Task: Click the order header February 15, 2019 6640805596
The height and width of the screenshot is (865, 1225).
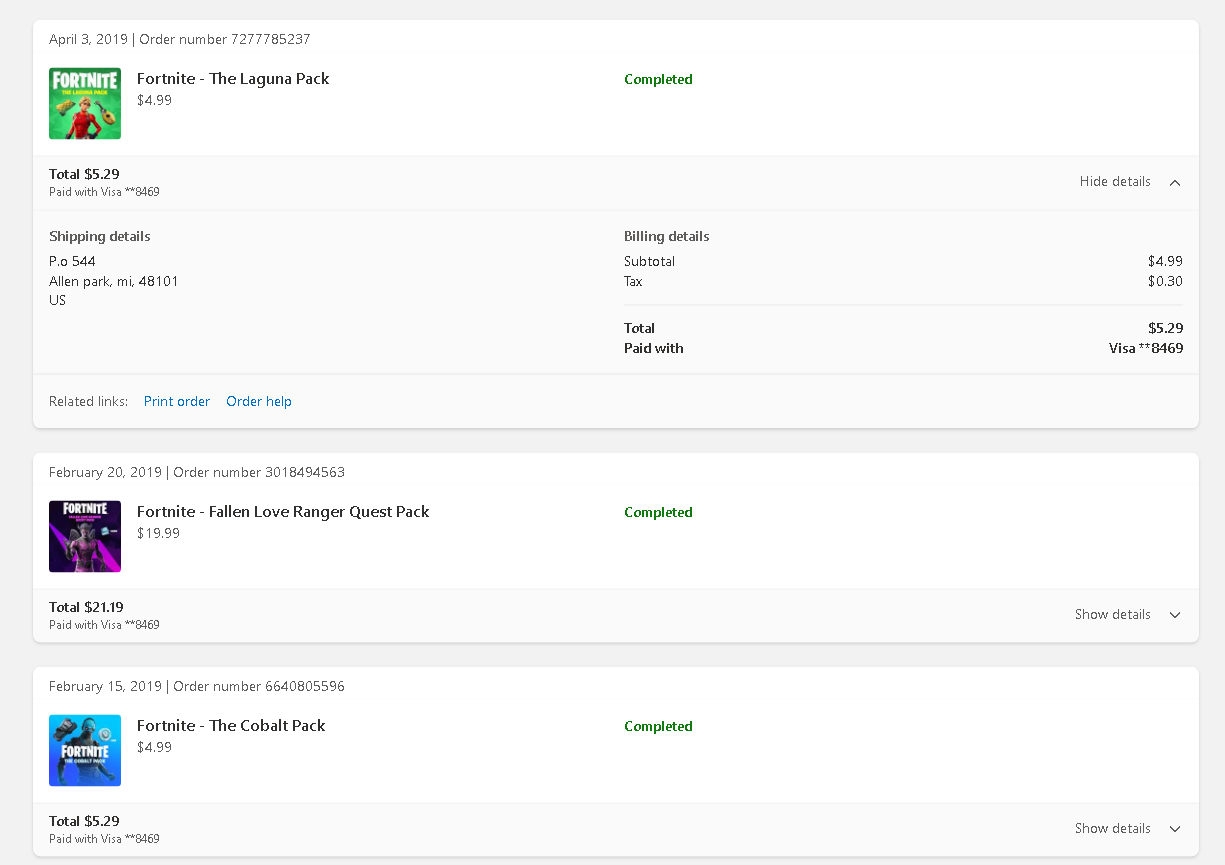Action: click(197, 687)
